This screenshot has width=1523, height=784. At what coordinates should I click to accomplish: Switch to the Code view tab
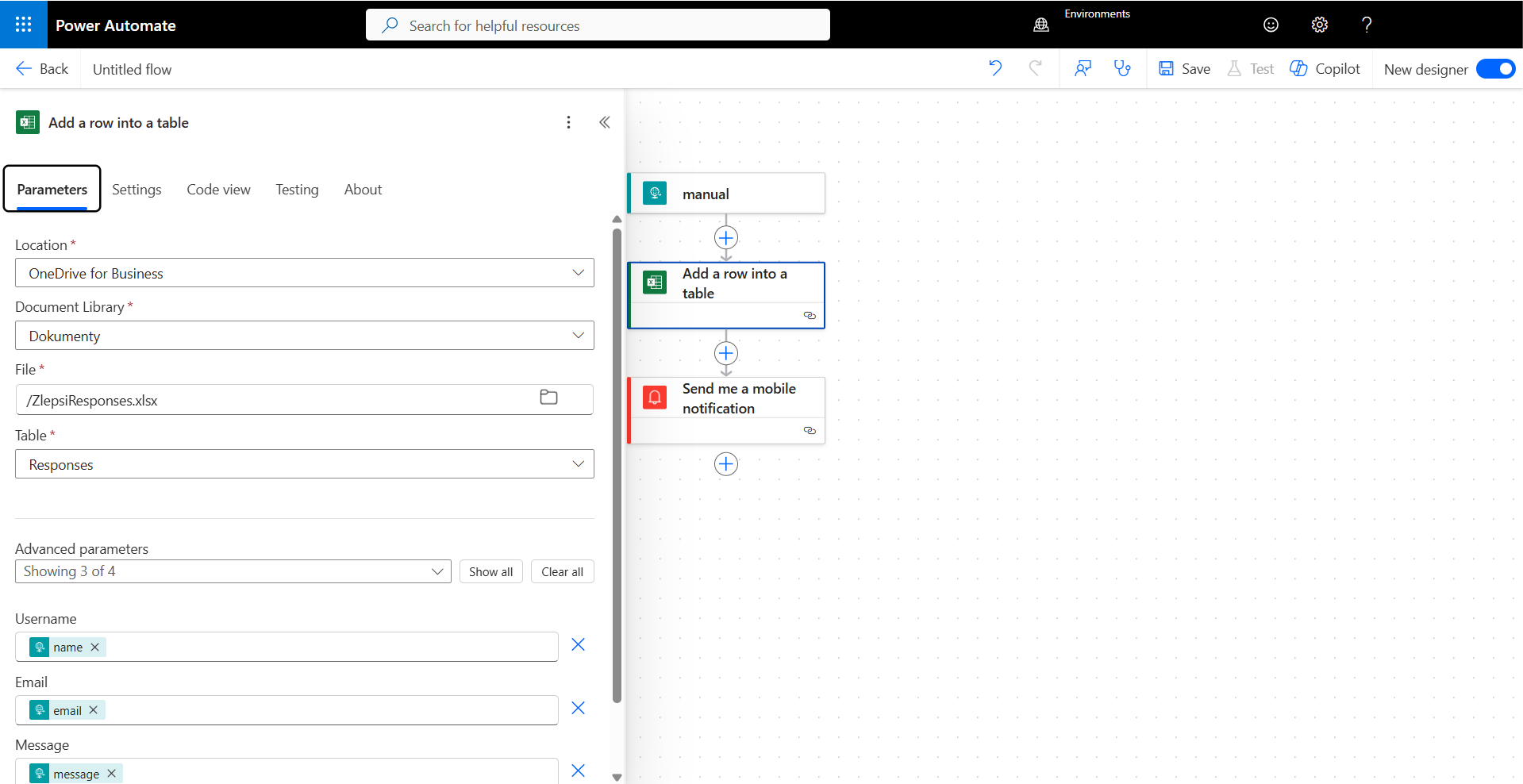pos(218,190)
